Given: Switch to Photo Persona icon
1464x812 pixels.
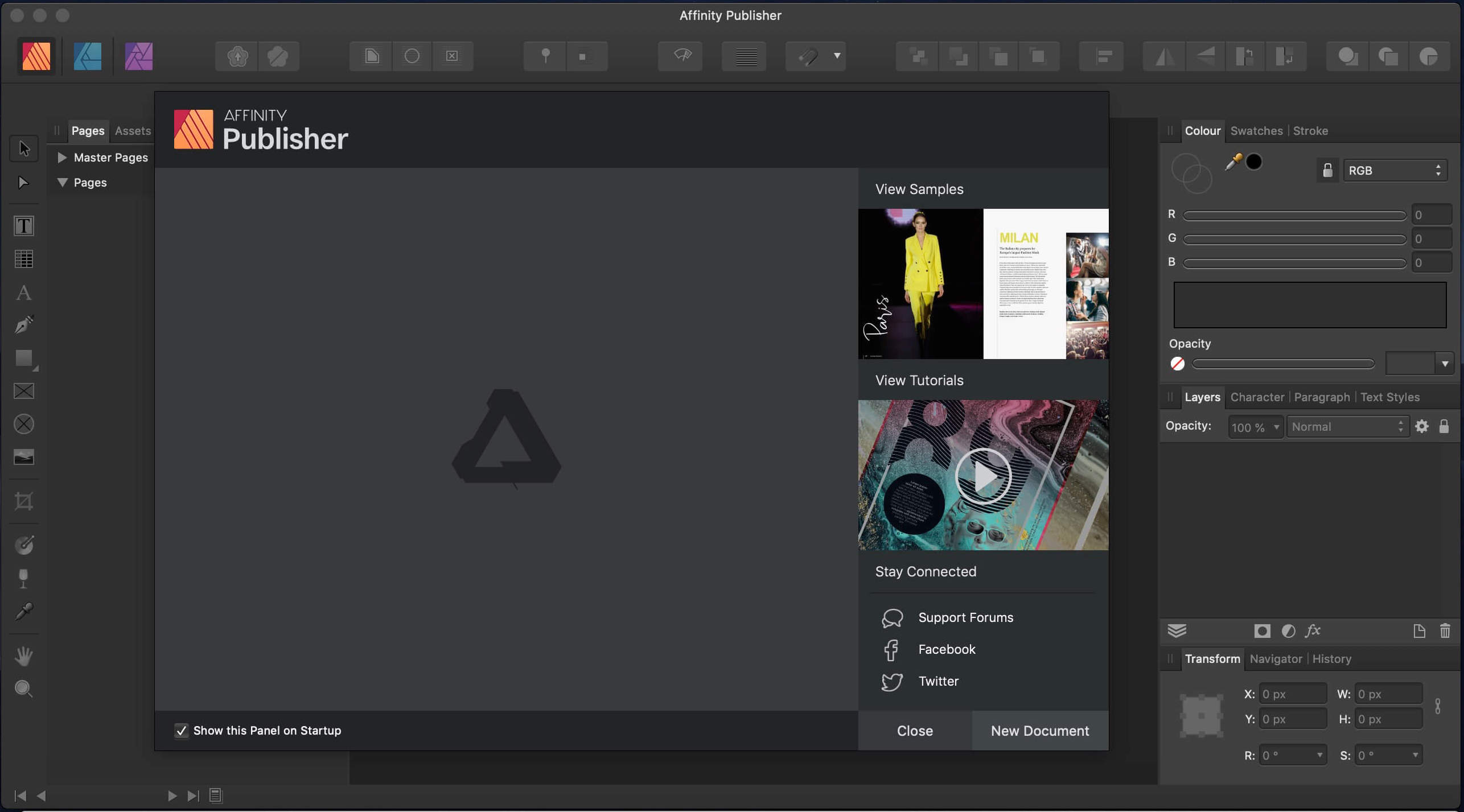Looking at the screenshot, I should (138, 56).
